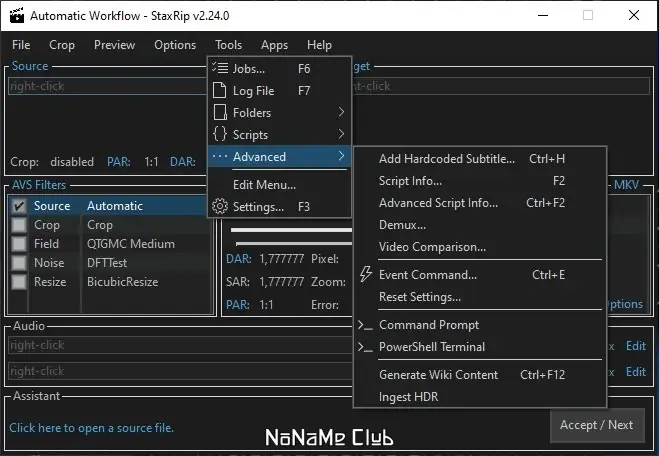Open the Preview menu
Image resolution: width=659 pixels, height=456 pixels.
(x=114, y=45)
